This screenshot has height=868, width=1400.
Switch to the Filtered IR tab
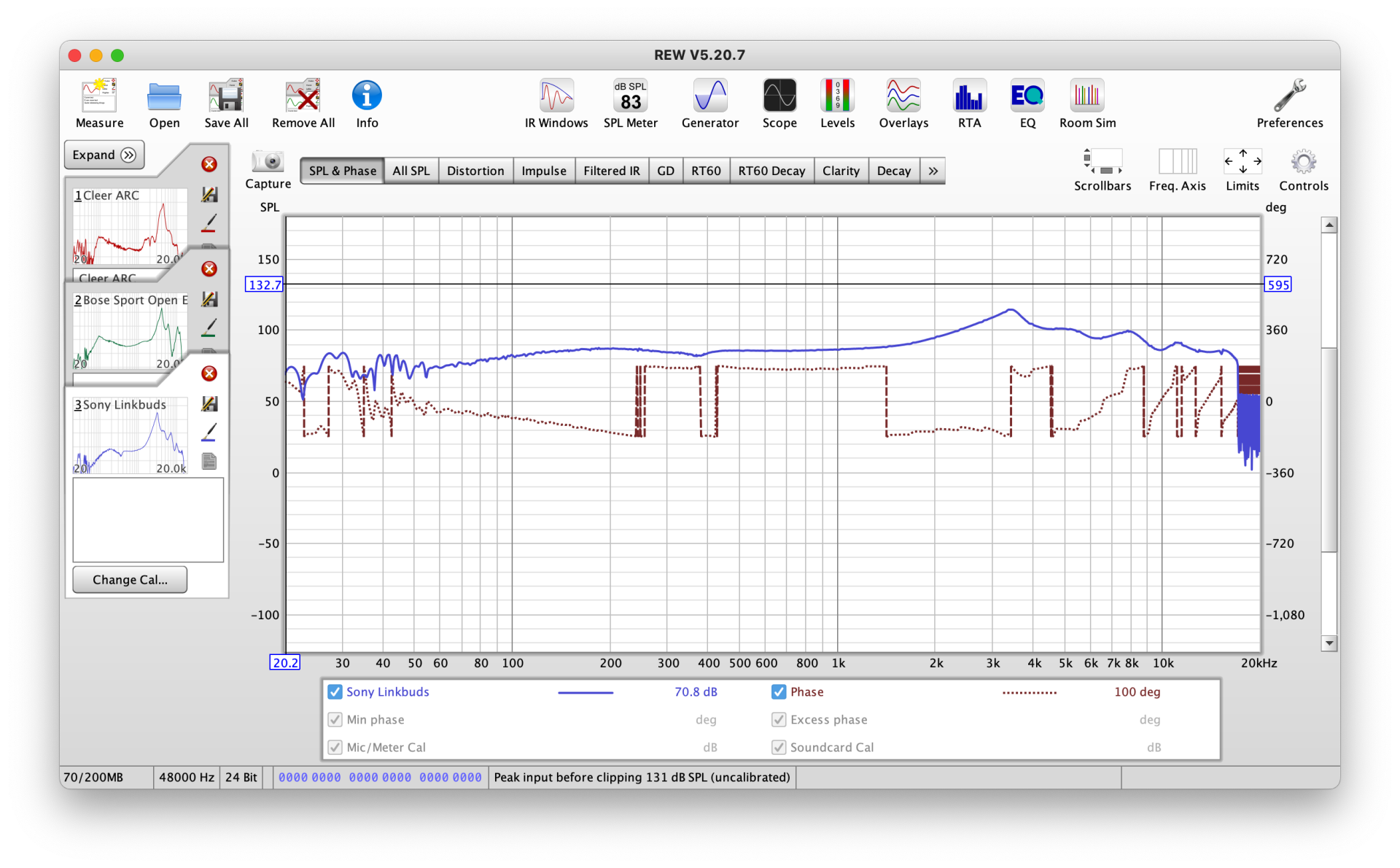tap(611, 171)
